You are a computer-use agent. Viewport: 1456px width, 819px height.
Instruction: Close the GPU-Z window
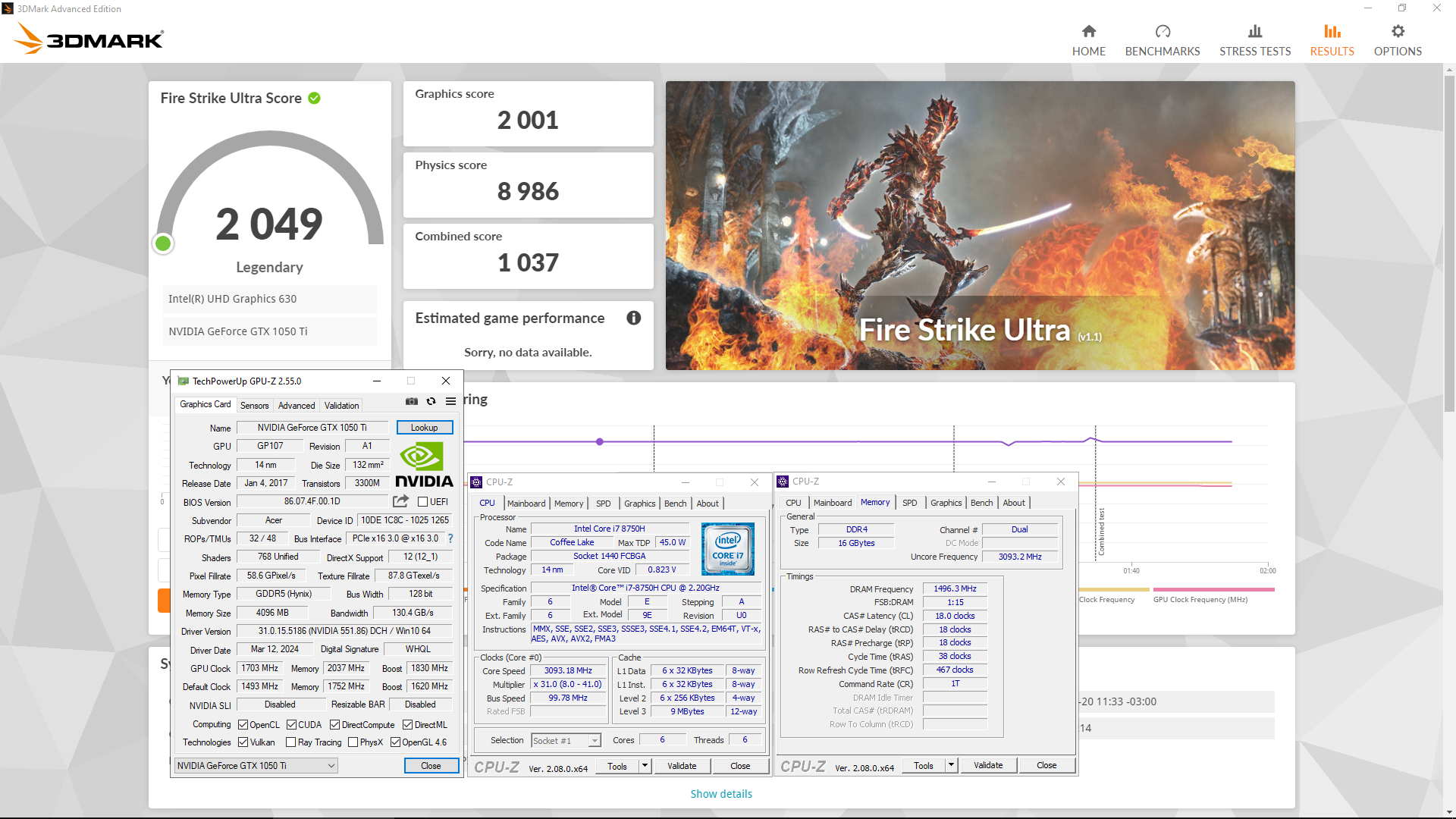(x=446, y=381)
